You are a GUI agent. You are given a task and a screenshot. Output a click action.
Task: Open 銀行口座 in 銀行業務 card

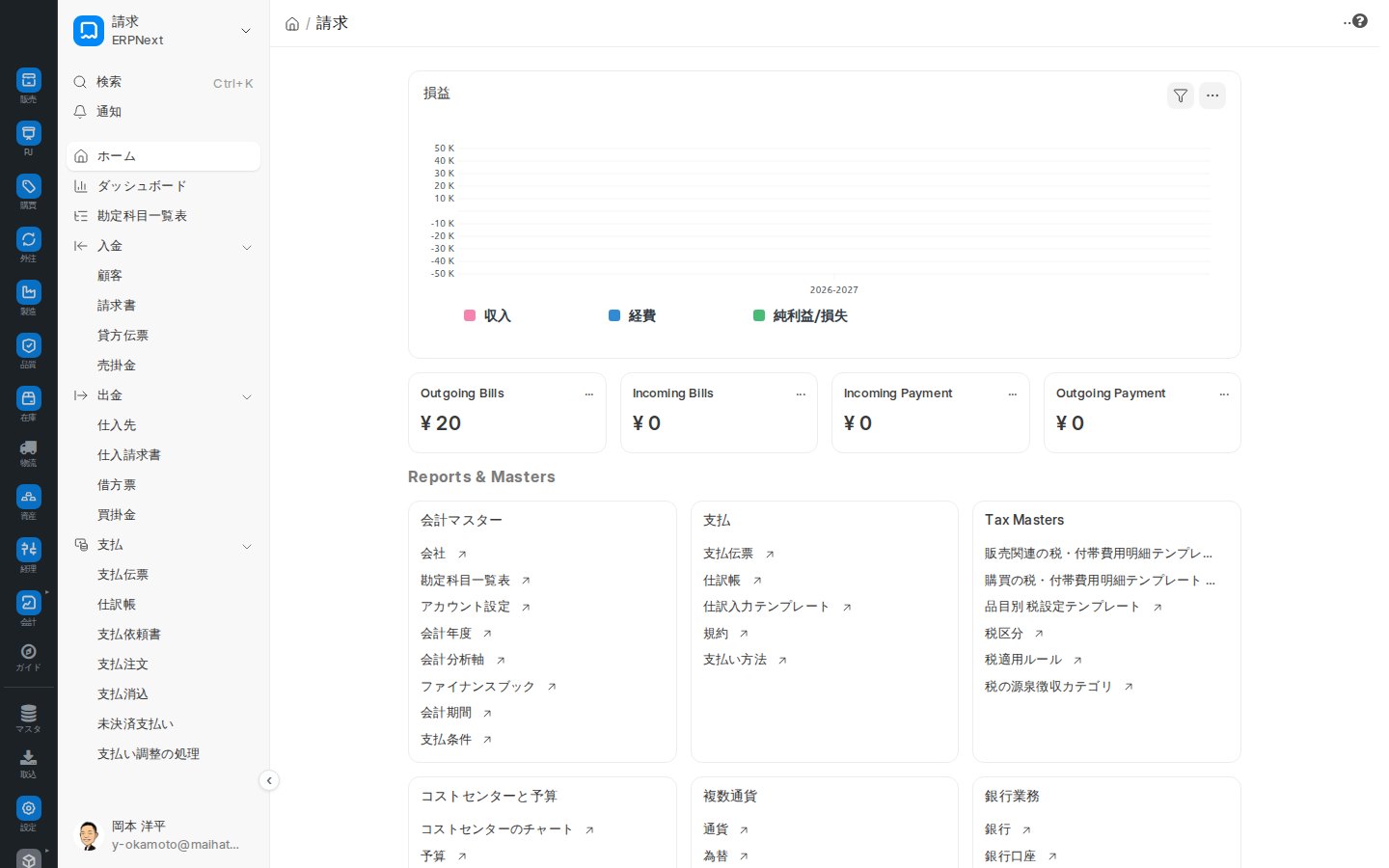(1010, 856)
